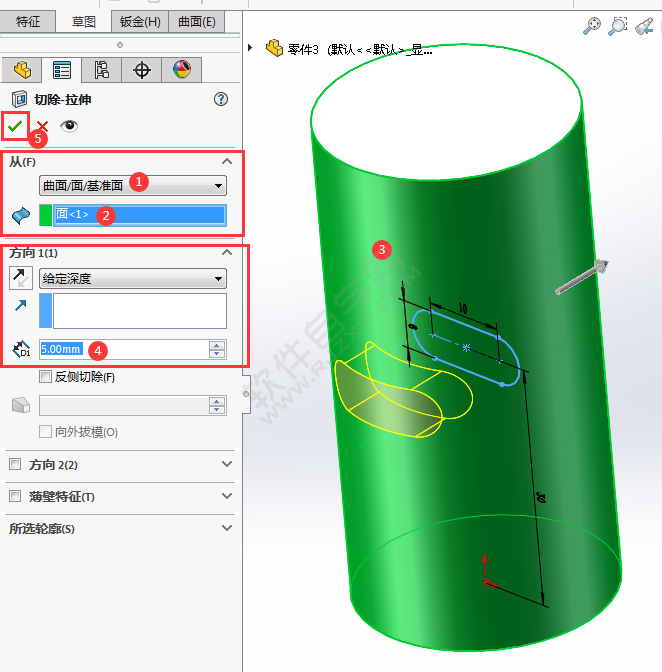Click the draft angle input field
This screenshot has width=662, height=672.
click(x=124, y=405)
